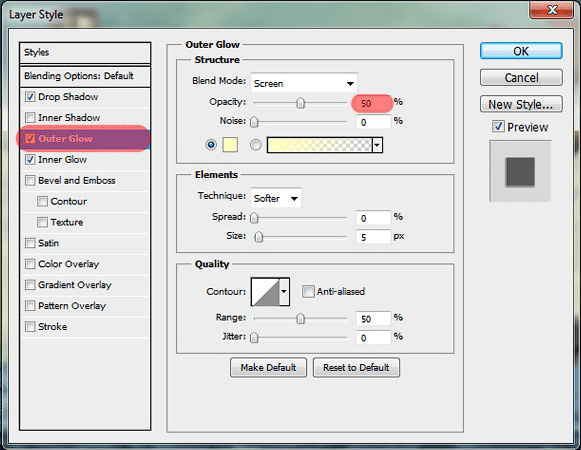Screen dimensions: 581x450
Task: Toggle the Preview checkbox
Action: (498, 126)
